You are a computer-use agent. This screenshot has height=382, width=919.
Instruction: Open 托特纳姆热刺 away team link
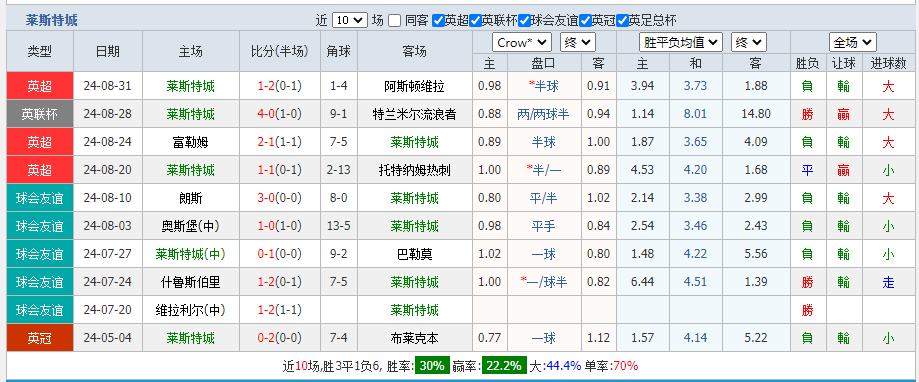pyautogui.click(x=414, y=170)
